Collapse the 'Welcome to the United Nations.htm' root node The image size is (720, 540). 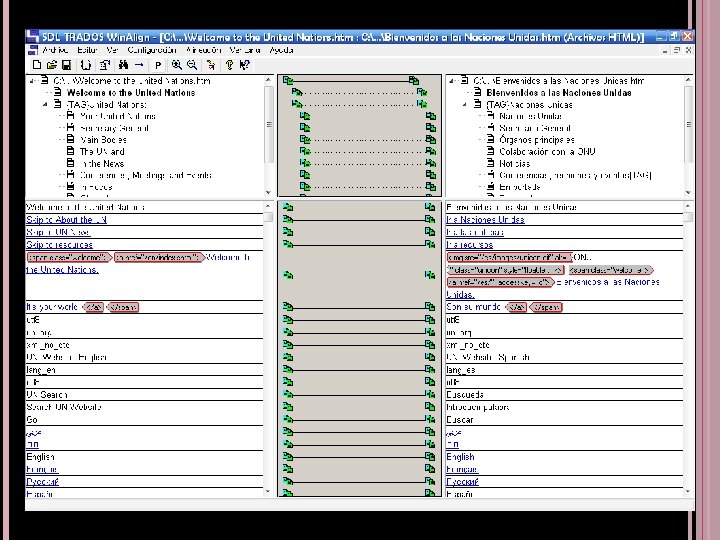[32, 81]
